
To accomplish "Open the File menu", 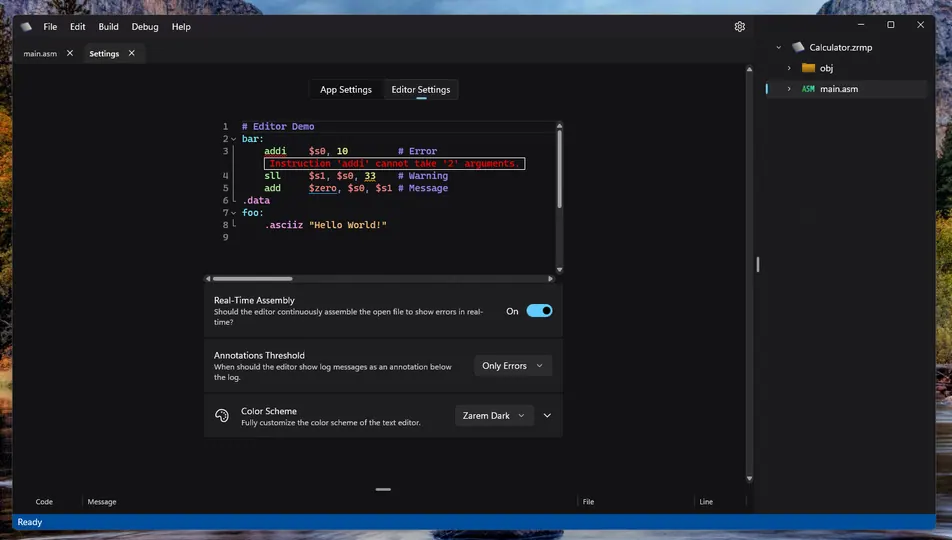I will [x=50, y=27].
